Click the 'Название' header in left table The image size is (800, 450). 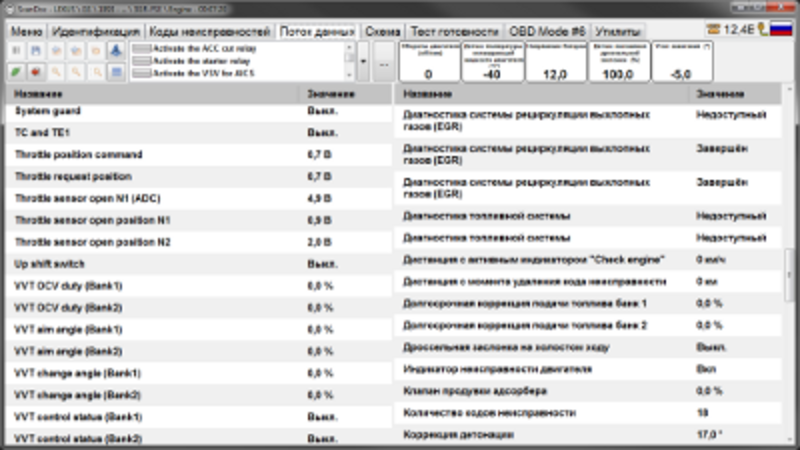pyautogui.click(x=150, y=94)
